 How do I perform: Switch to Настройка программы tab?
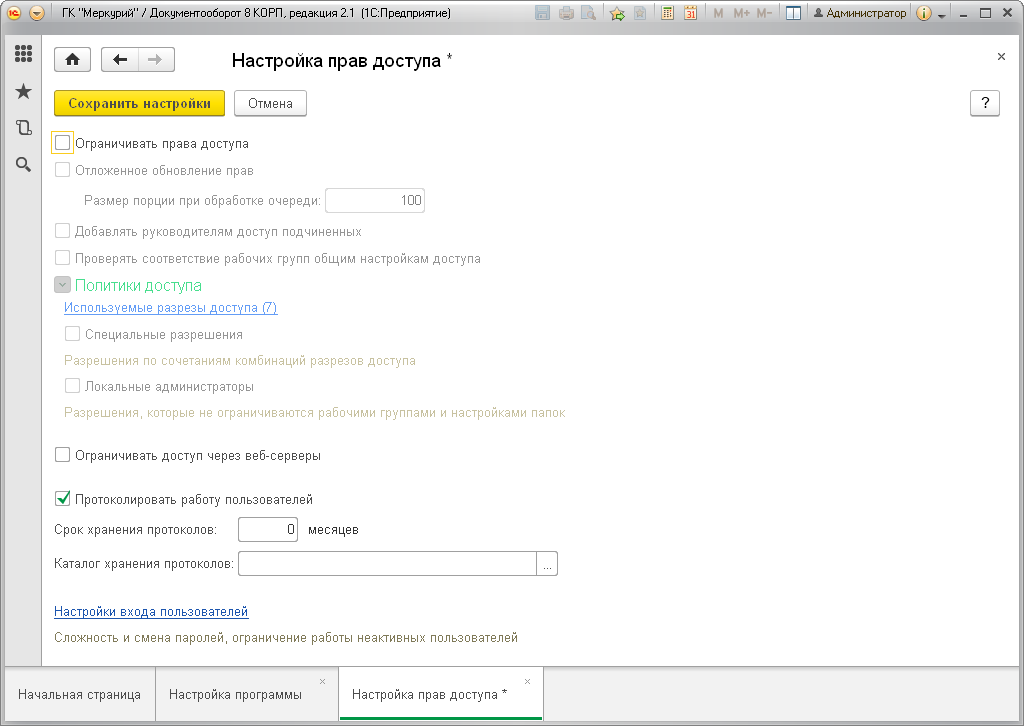pos(235,694)
